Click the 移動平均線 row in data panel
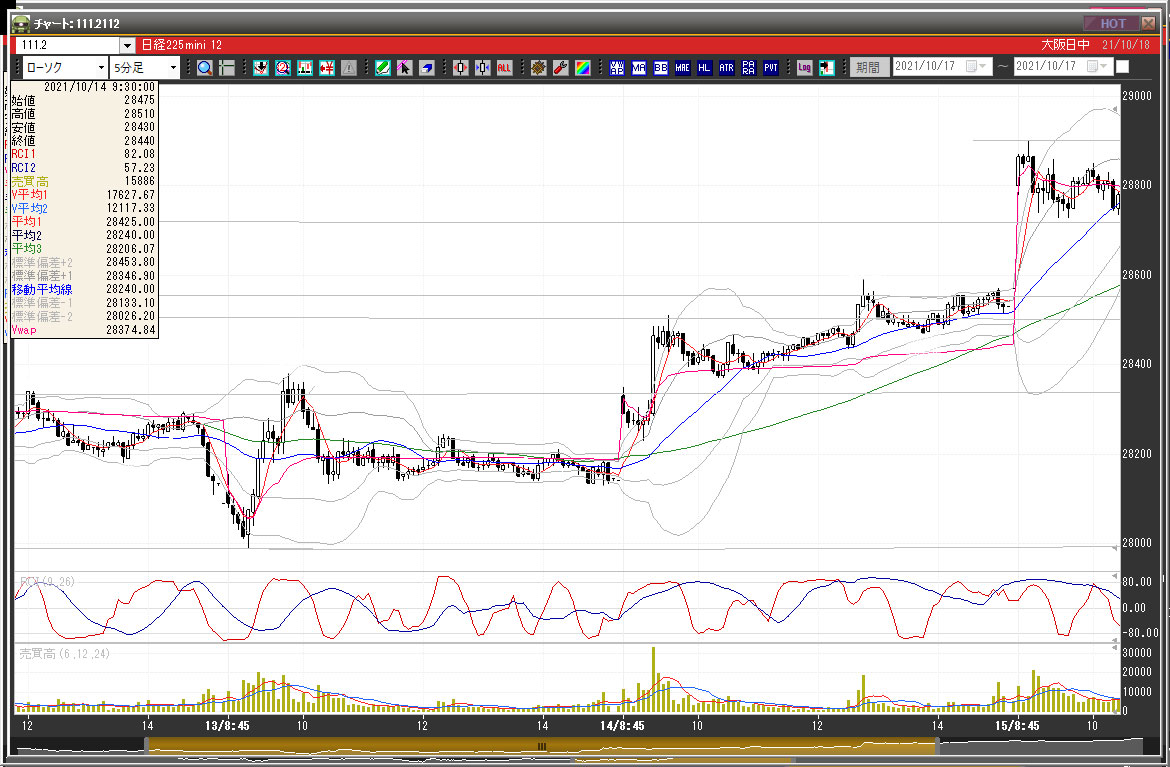 pos(84,289)
